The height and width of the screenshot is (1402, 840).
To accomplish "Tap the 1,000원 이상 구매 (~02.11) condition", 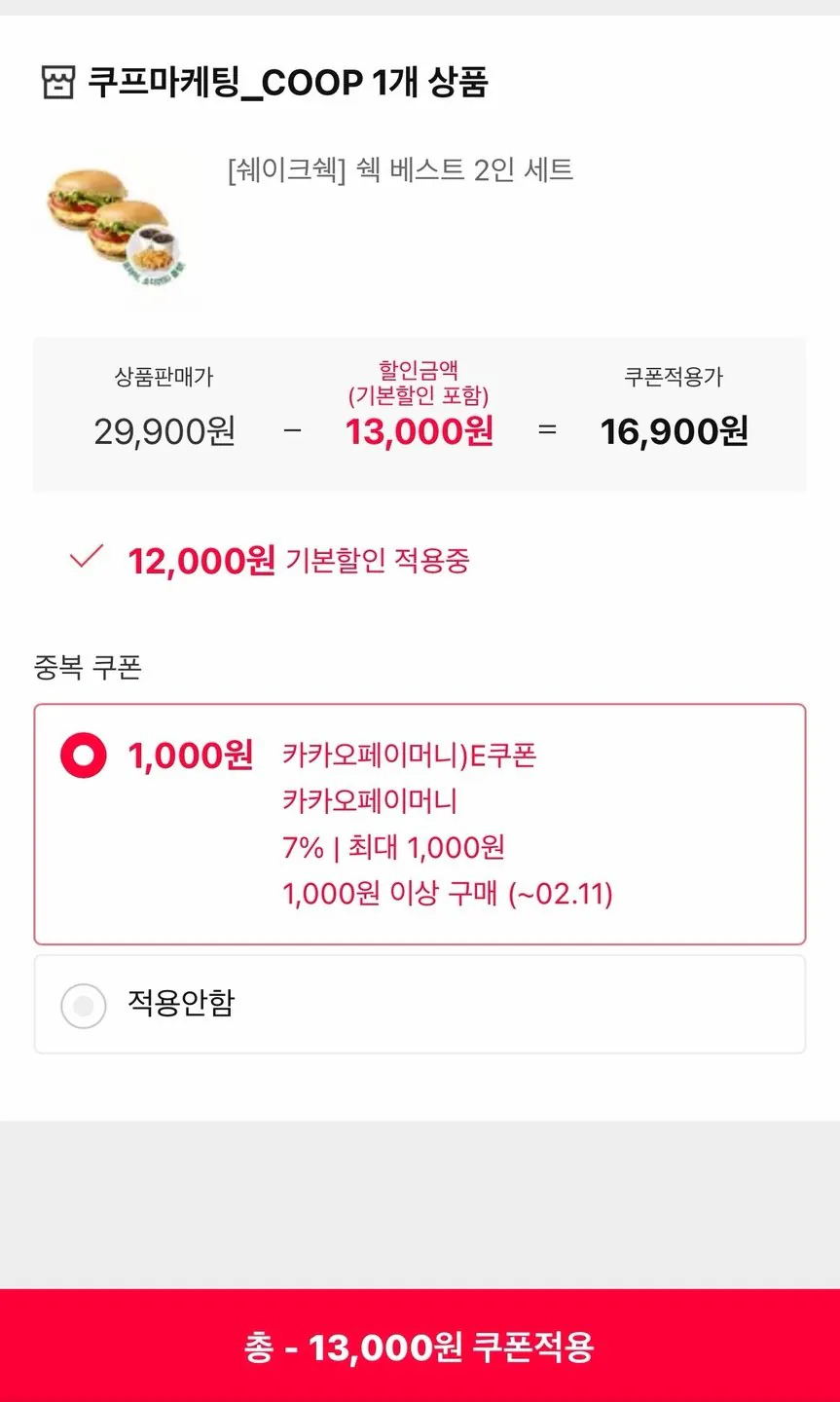I will (x=448, y=893).
